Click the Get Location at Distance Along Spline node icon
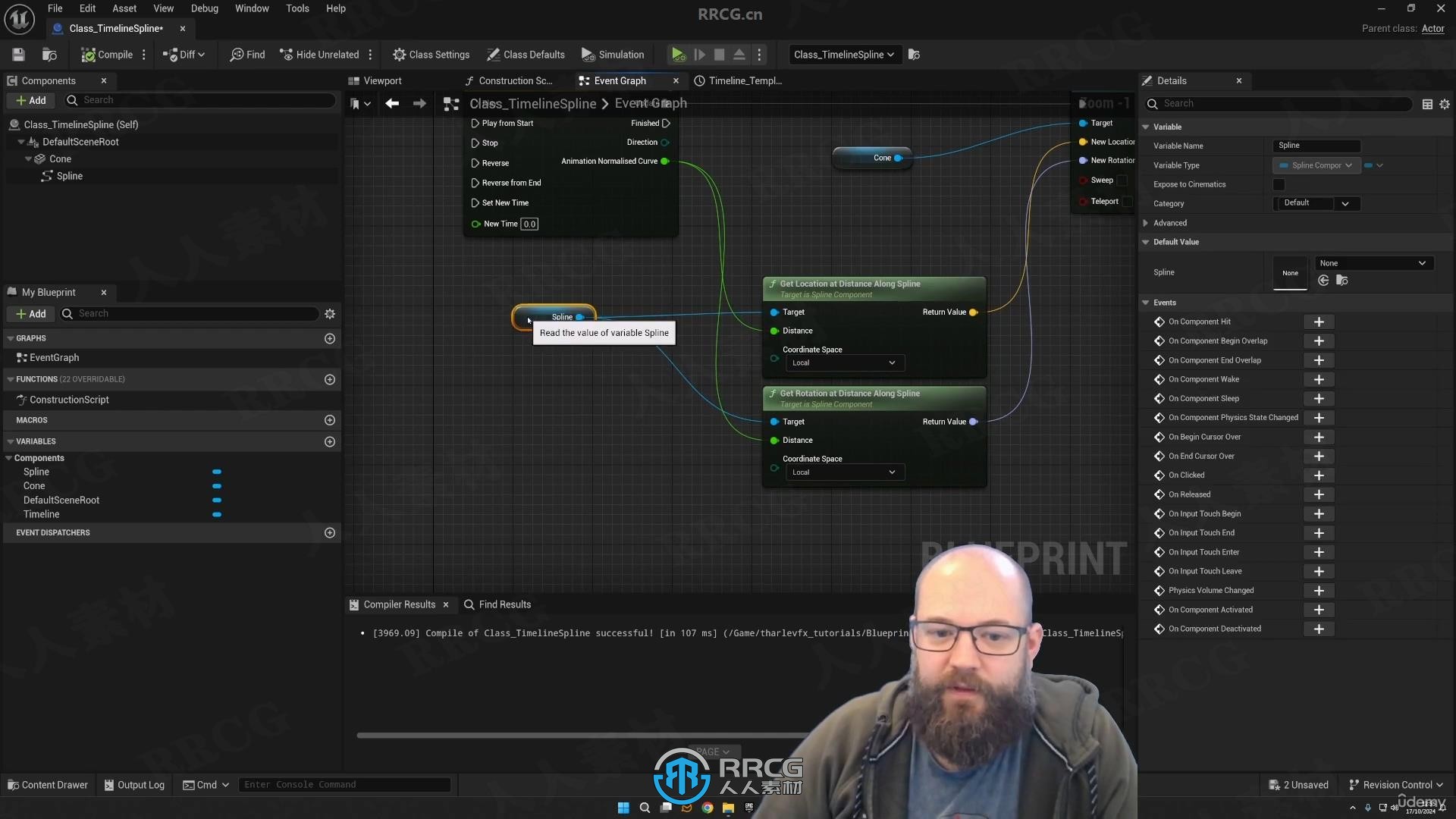The image size is (1456, 819). click(x=773, y=283)
